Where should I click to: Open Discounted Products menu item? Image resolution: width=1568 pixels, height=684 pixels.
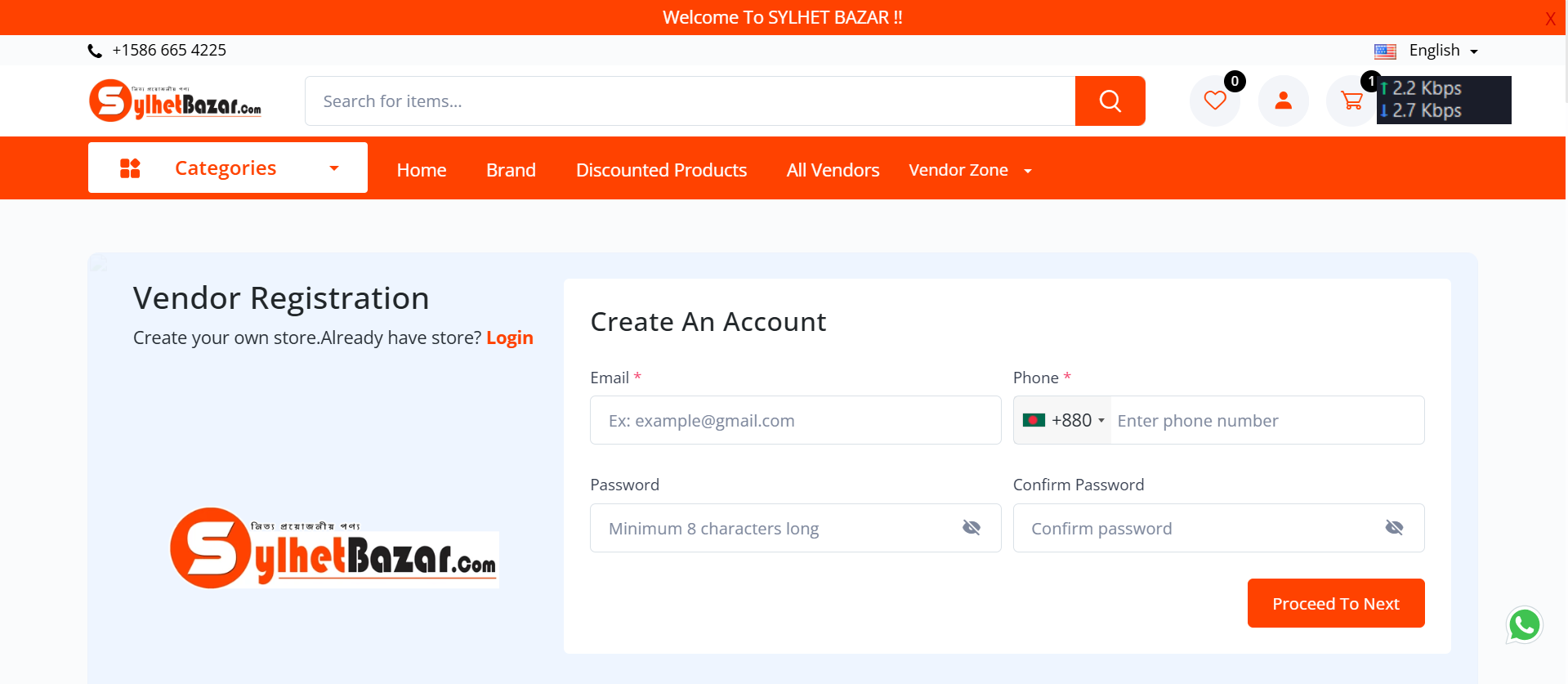tap(661, 170)
